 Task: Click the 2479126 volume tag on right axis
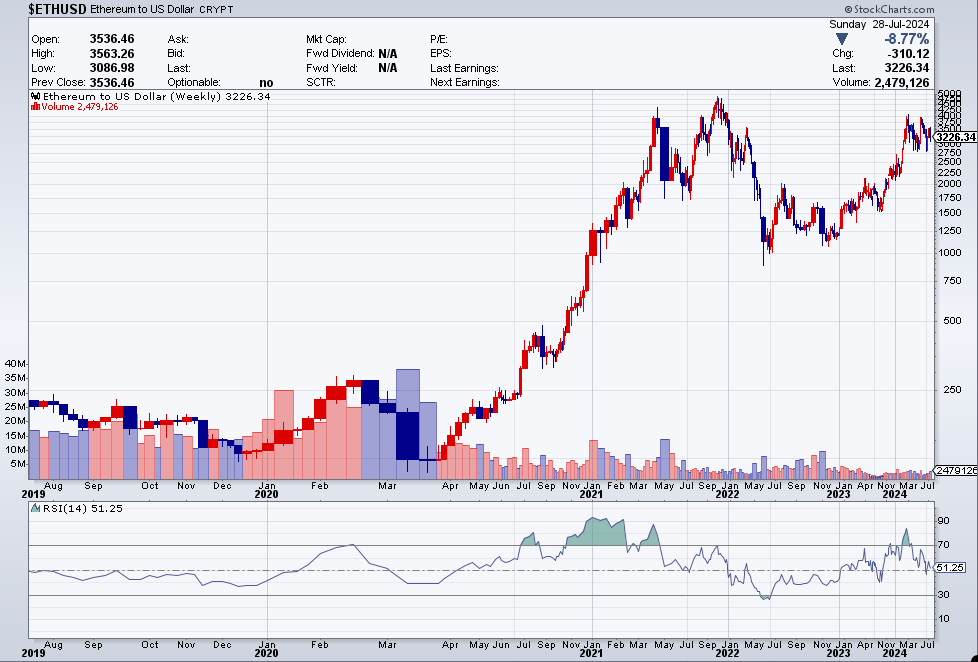coord(957,470)
